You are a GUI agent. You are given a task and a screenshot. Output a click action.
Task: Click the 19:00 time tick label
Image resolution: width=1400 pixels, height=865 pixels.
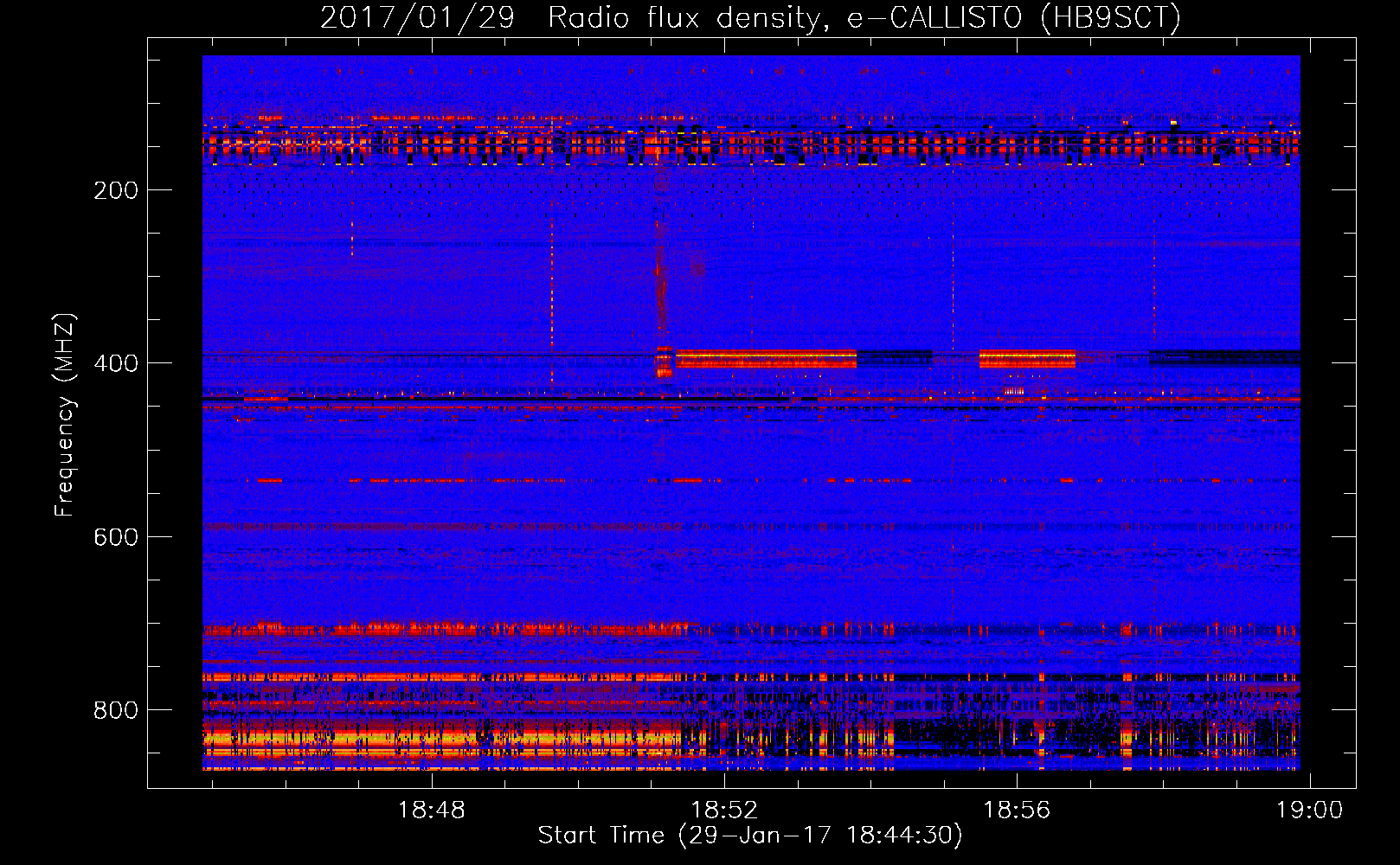[1310, 811]
